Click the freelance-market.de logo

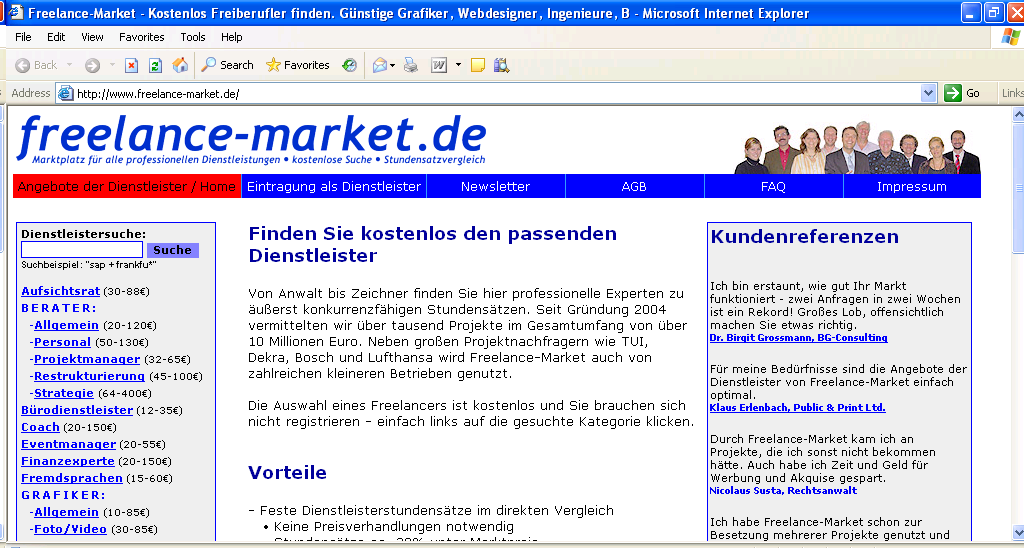click(x=251, y=139)
